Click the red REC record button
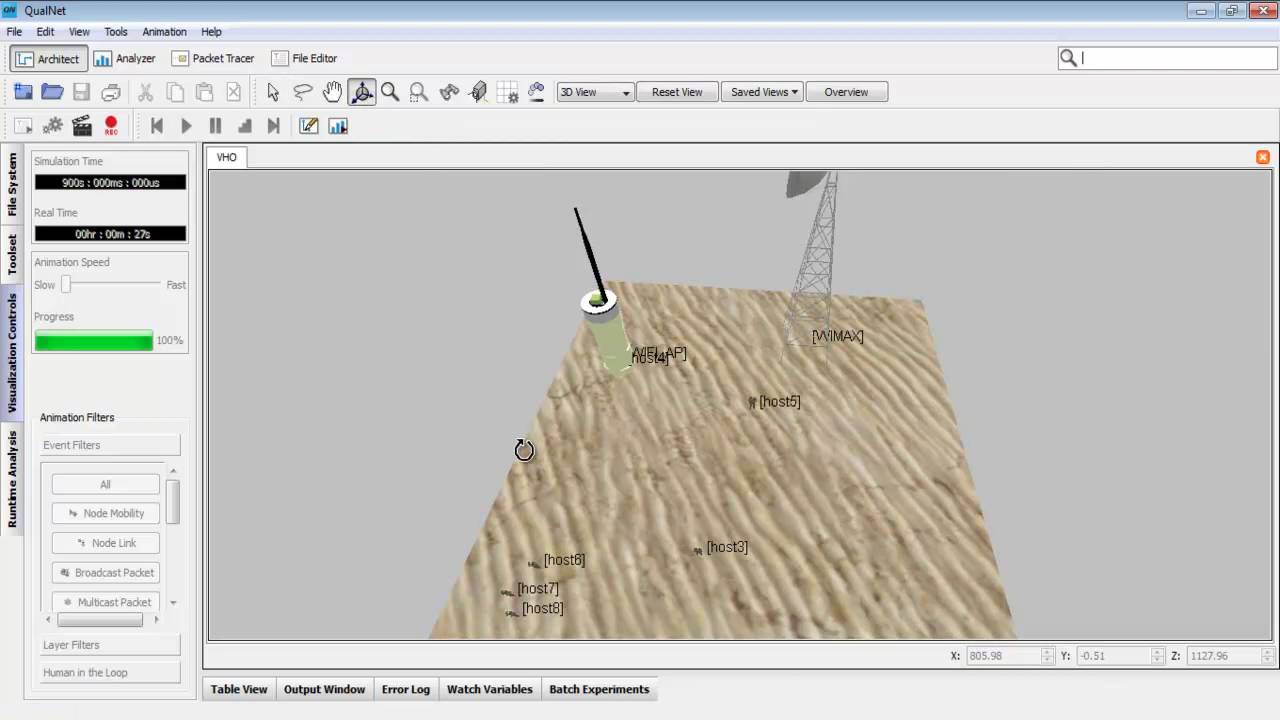This screenshot has height=720, width=1280. click(111, 126)
